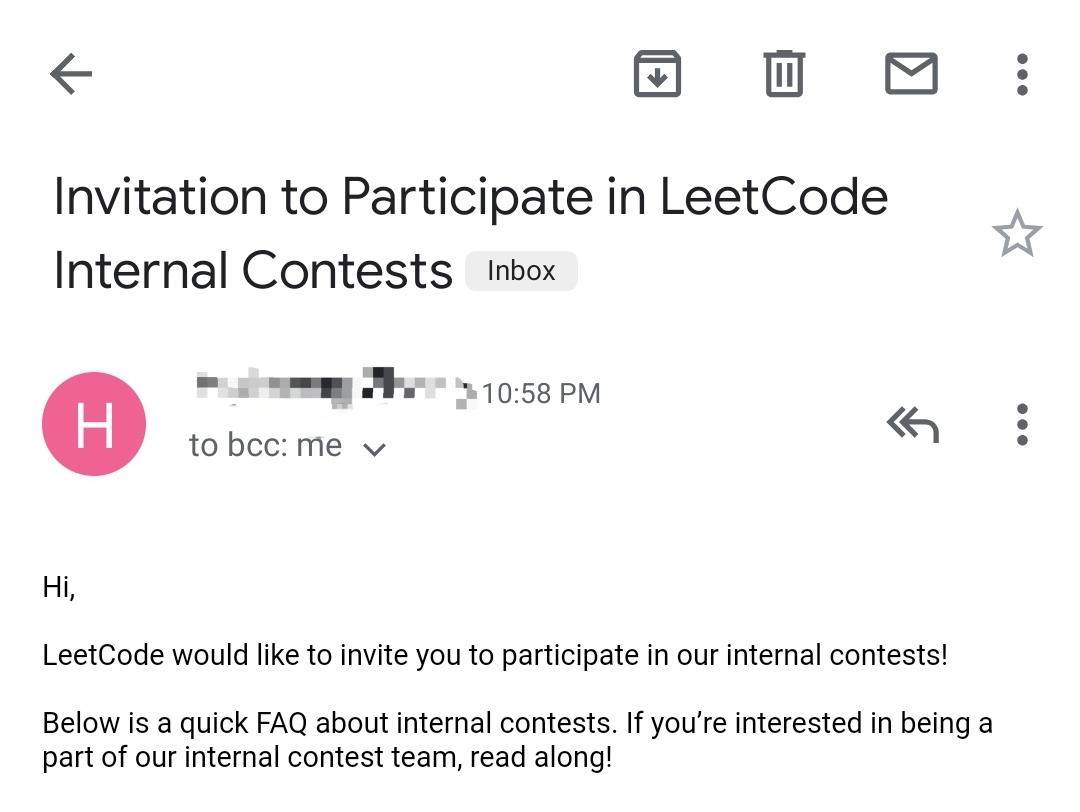This screenshot has width=1080, height=812.
Task: Go back using the left arrow
Action: tap(71, 74)
